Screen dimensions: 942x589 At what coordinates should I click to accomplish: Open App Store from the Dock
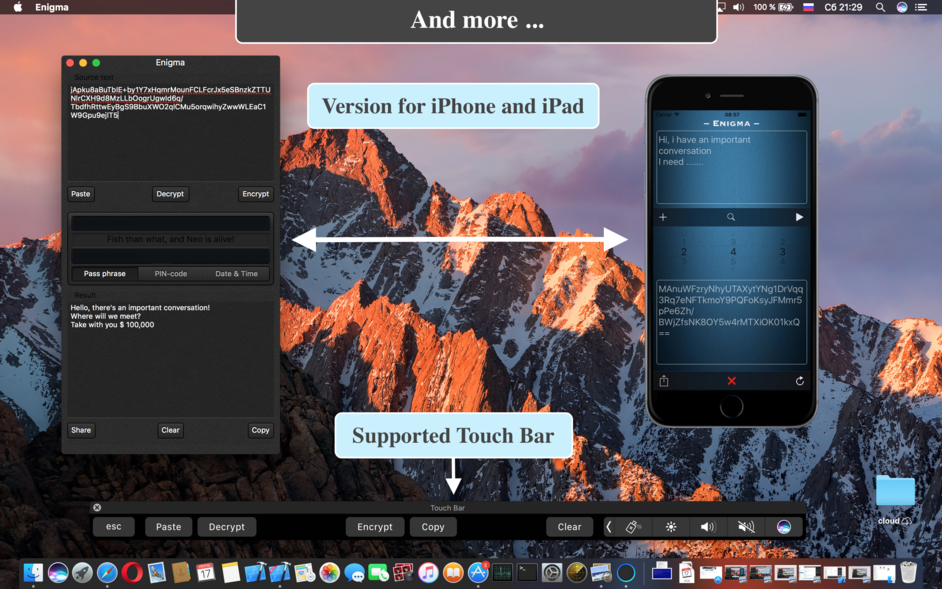coord(478,573)
